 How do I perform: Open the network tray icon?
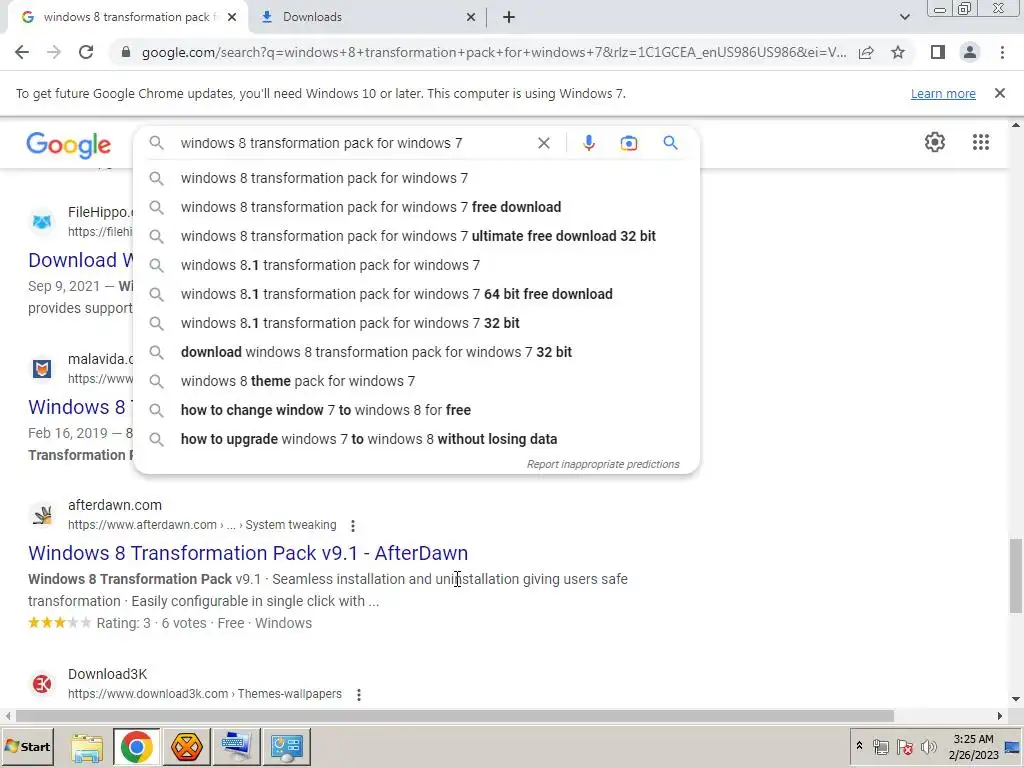[x=881, y=746]
